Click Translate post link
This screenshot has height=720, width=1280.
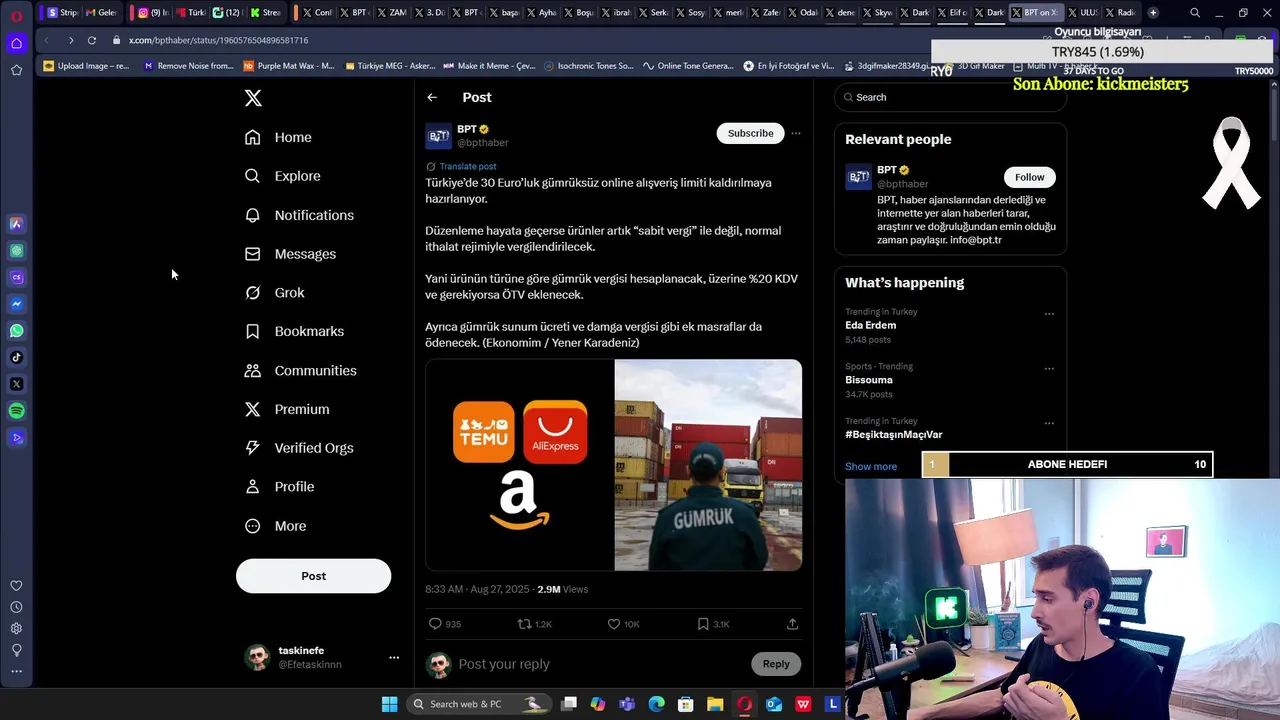pyautogui.click(x=468, y=166)
